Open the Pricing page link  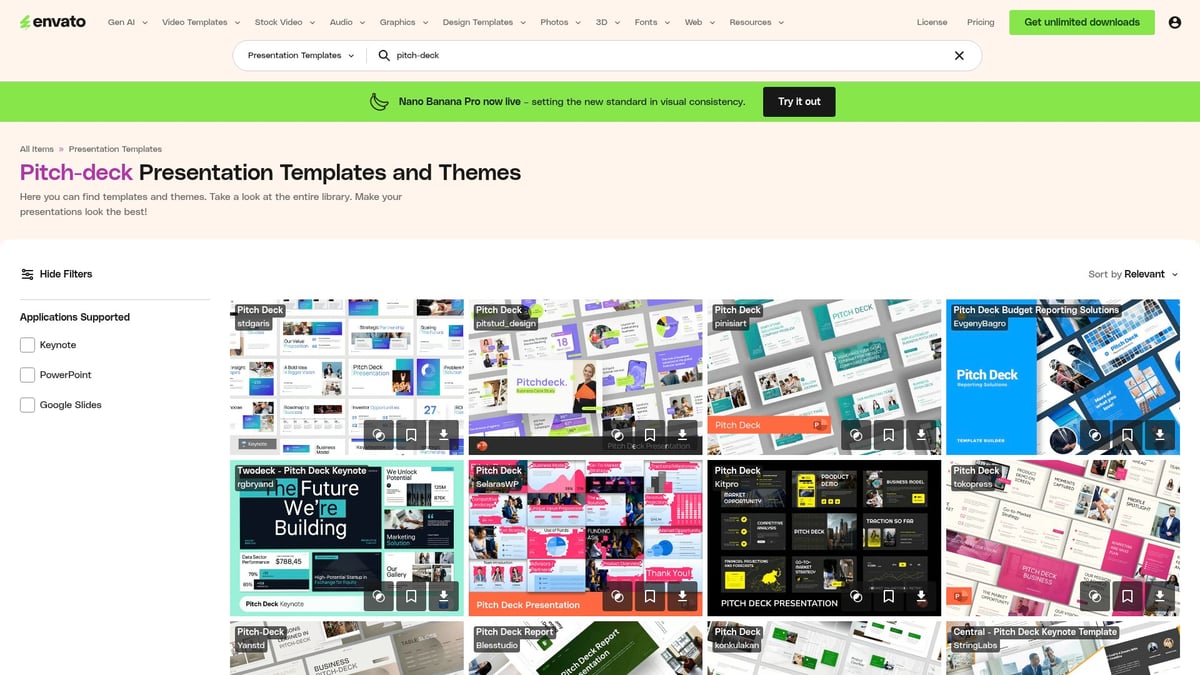[x=980, y=21]
